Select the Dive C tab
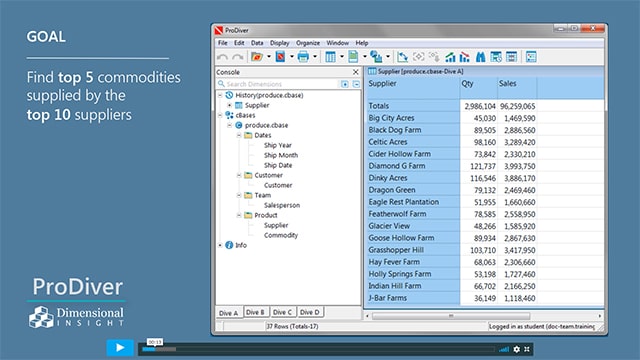 (282, 312)
